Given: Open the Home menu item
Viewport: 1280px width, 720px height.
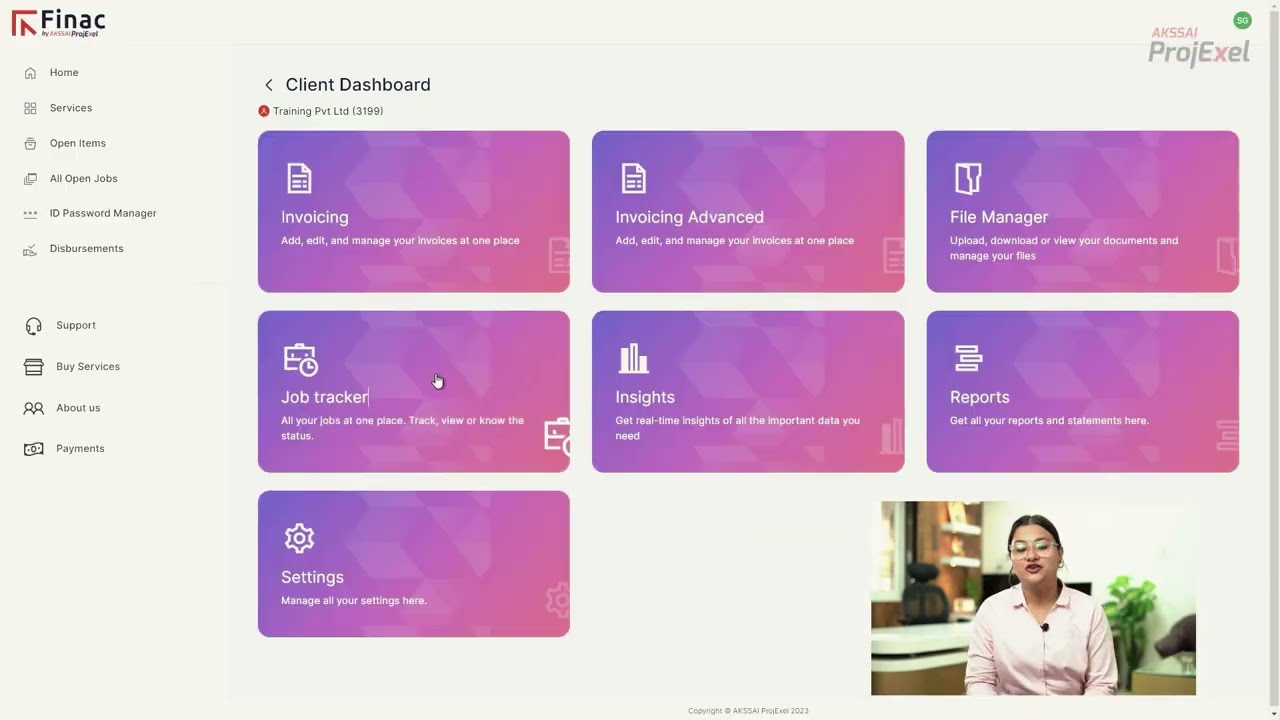Looking at the screenshot, I should 64,73.
